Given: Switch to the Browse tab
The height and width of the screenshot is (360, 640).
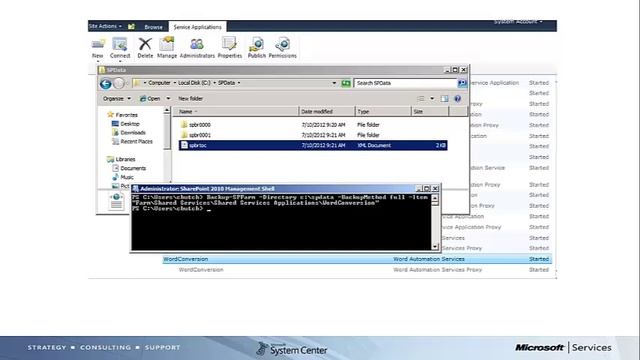Looking at the screenshot, I should (x=153, y=27).
